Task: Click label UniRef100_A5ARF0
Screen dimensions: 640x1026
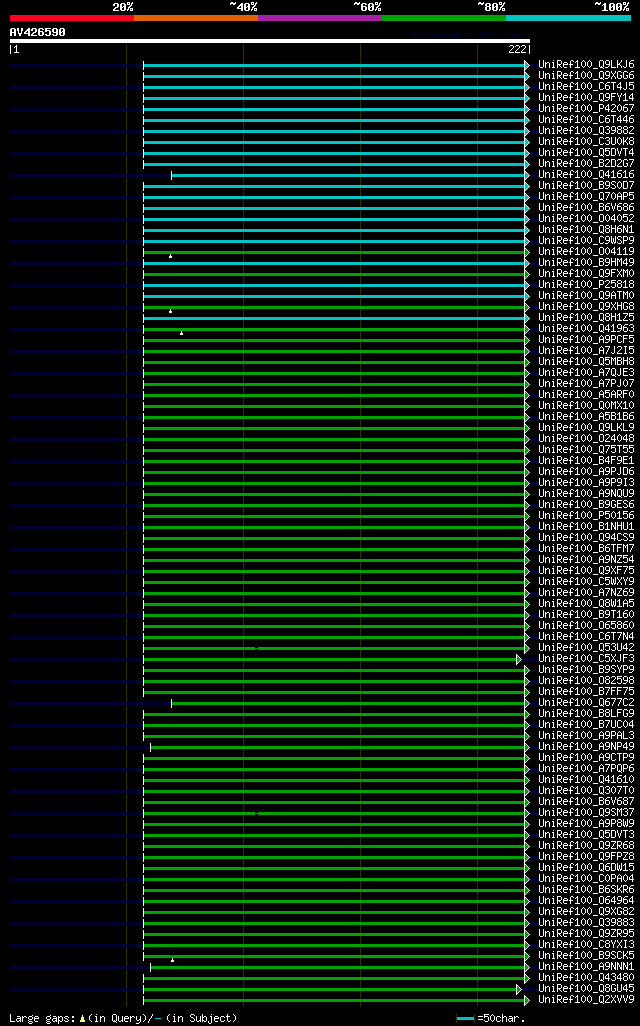Action: coord(586,395)
